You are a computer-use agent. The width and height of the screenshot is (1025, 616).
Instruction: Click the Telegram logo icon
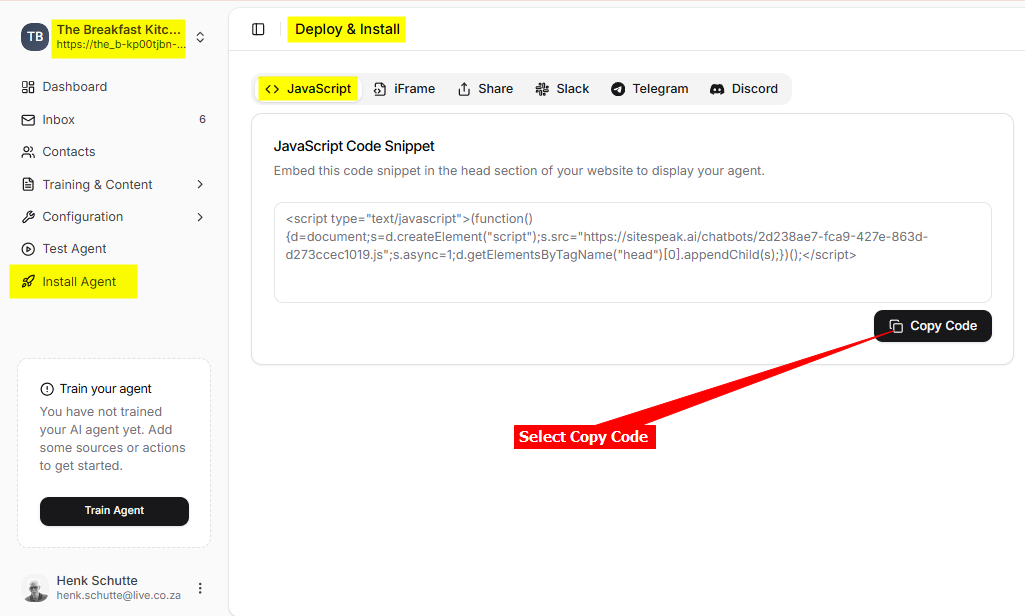point(618,89)
